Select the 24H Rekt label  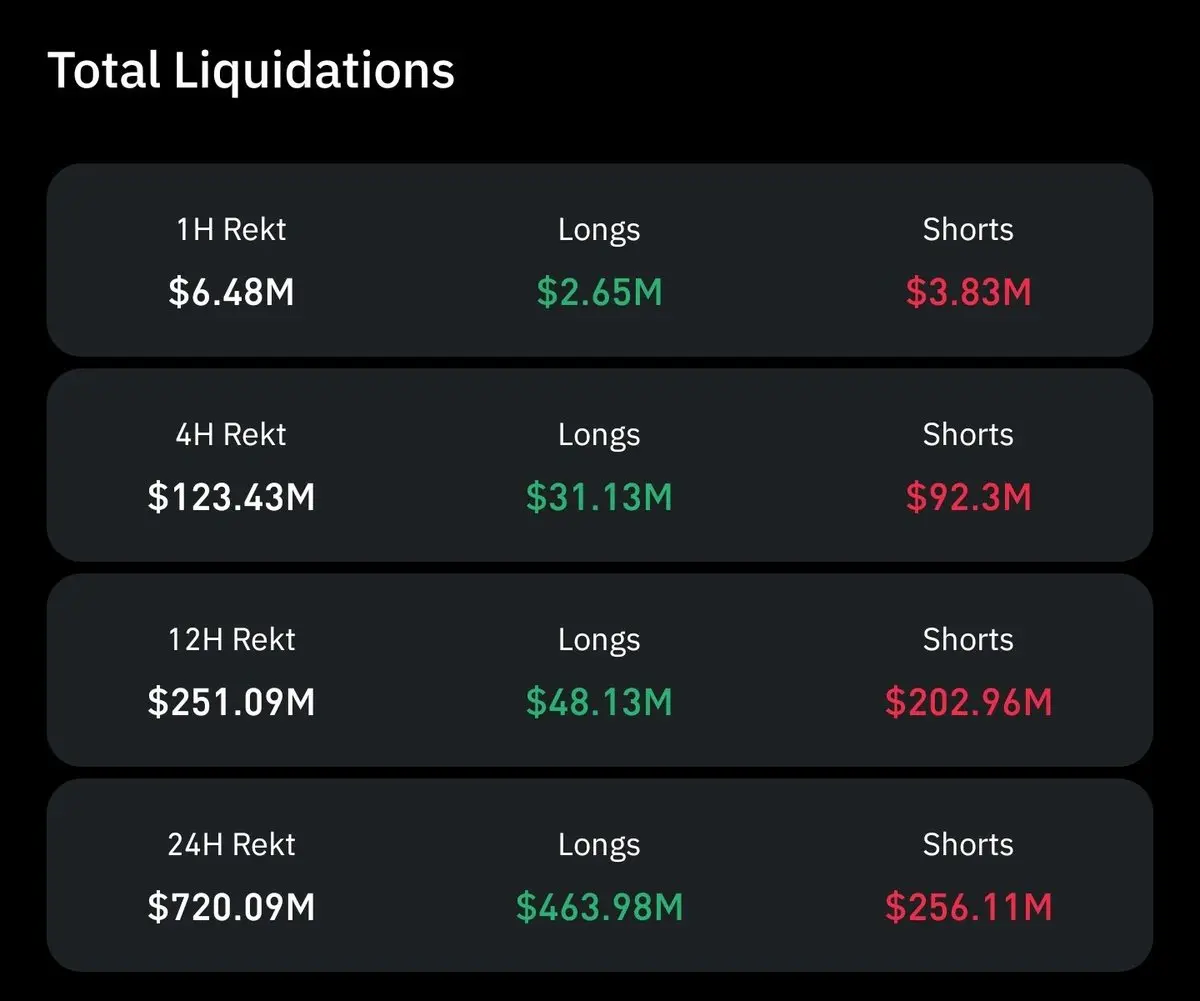[x=231, y=845]
